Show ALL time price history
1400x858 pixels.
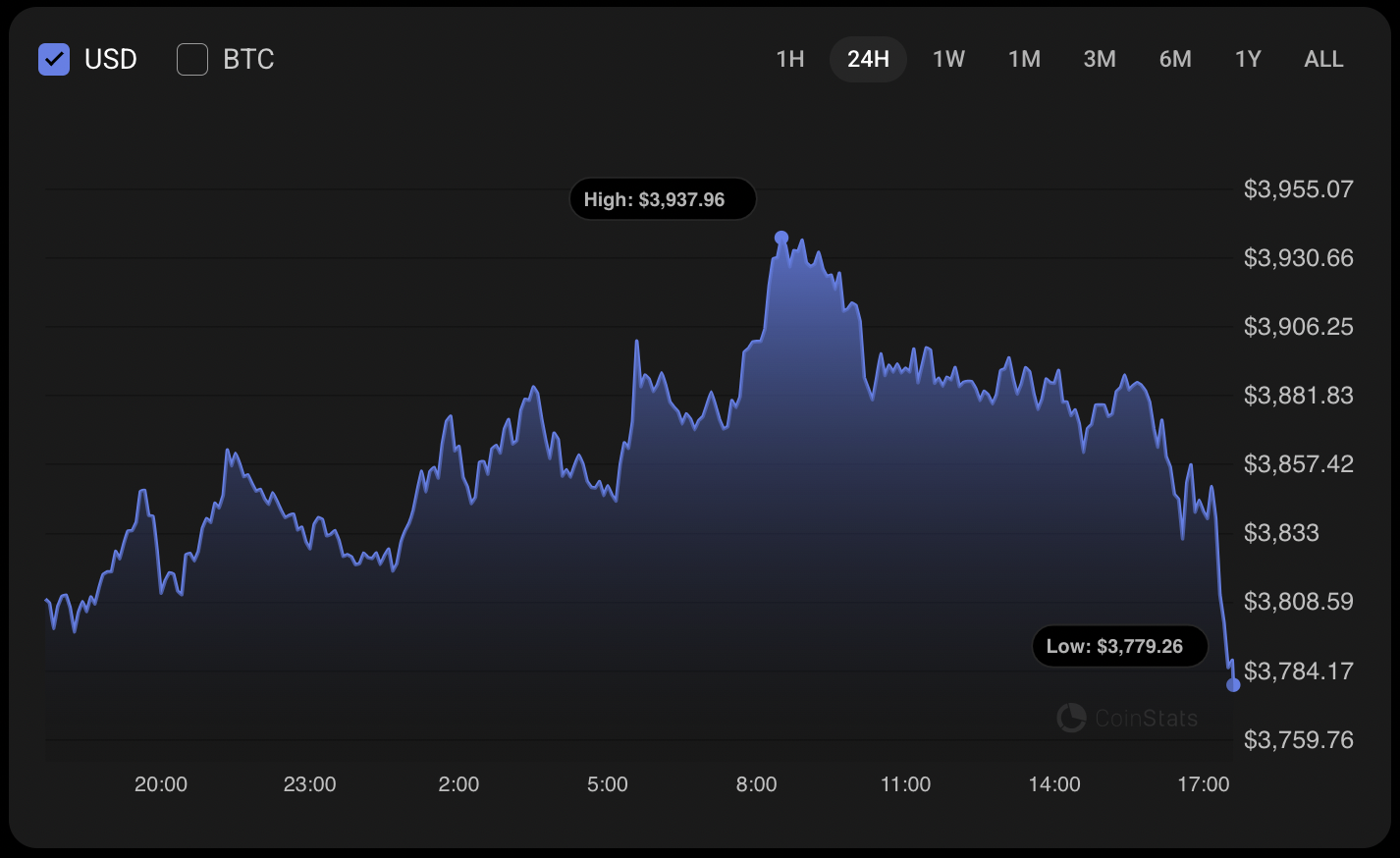tap(1323, 59)
